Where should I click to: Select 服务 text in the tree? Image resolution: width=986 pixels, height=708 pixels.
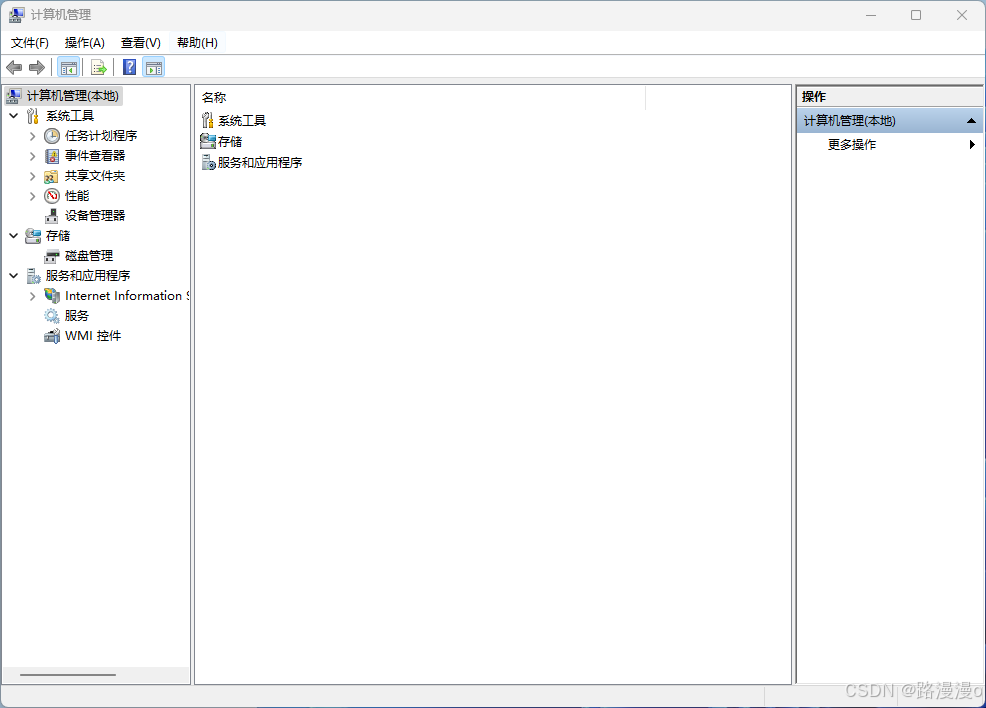click(77, 316)
